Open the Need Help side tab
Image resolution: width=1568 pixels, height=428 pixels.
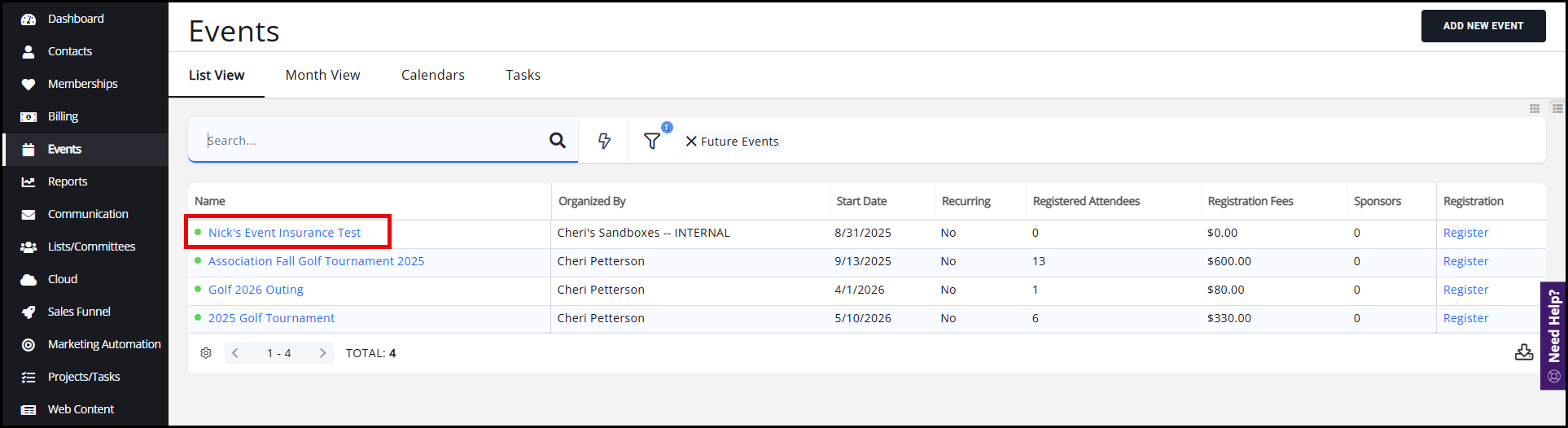point(1554,336)
